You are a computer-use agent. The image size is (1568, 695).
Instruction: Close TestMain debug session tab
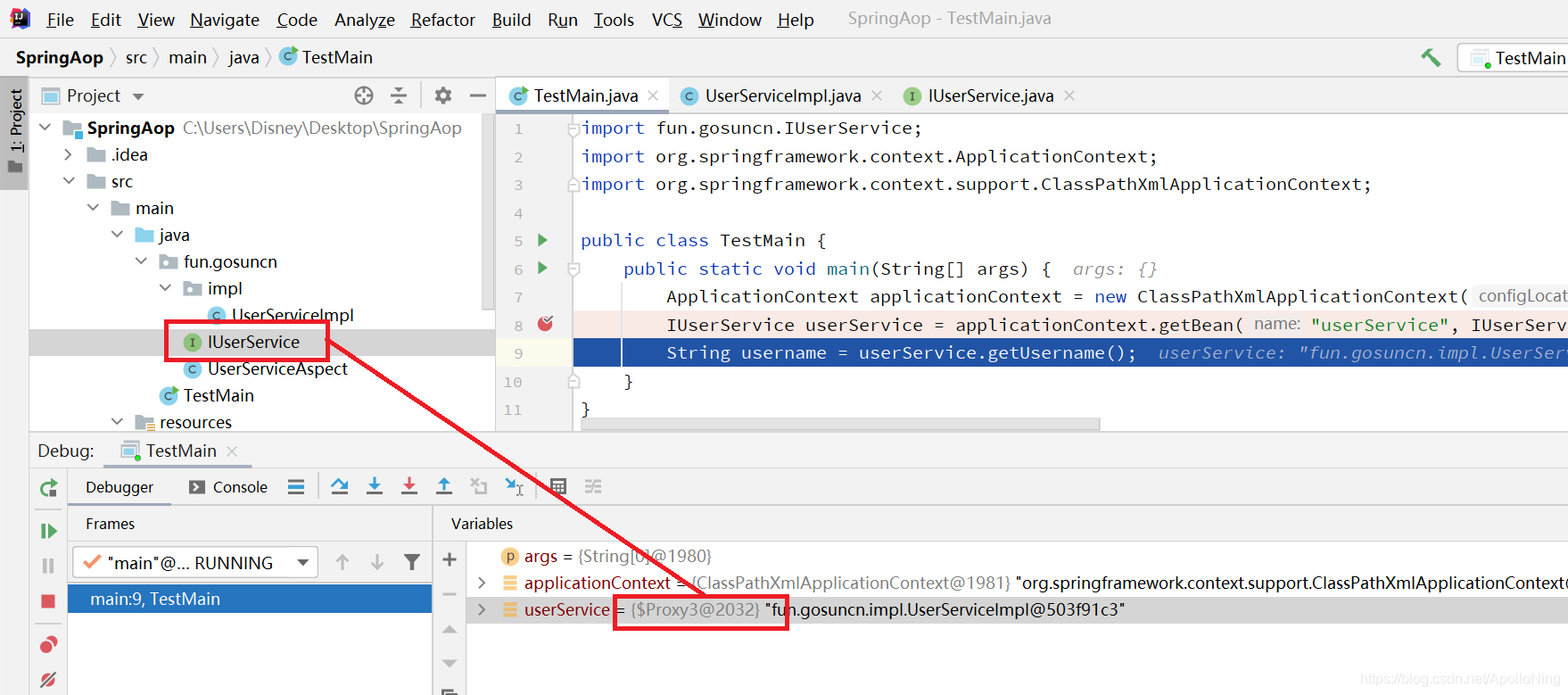pyautogui.click(x=232, y=451)
